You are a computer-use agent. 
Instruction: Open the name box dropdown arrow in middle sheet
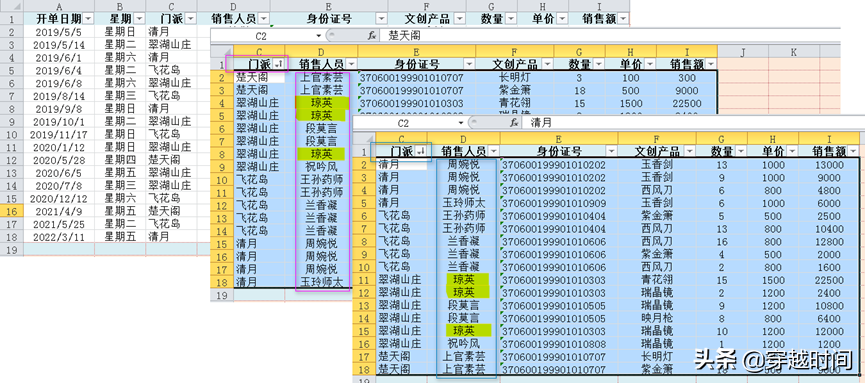click(x=319, y=36)
